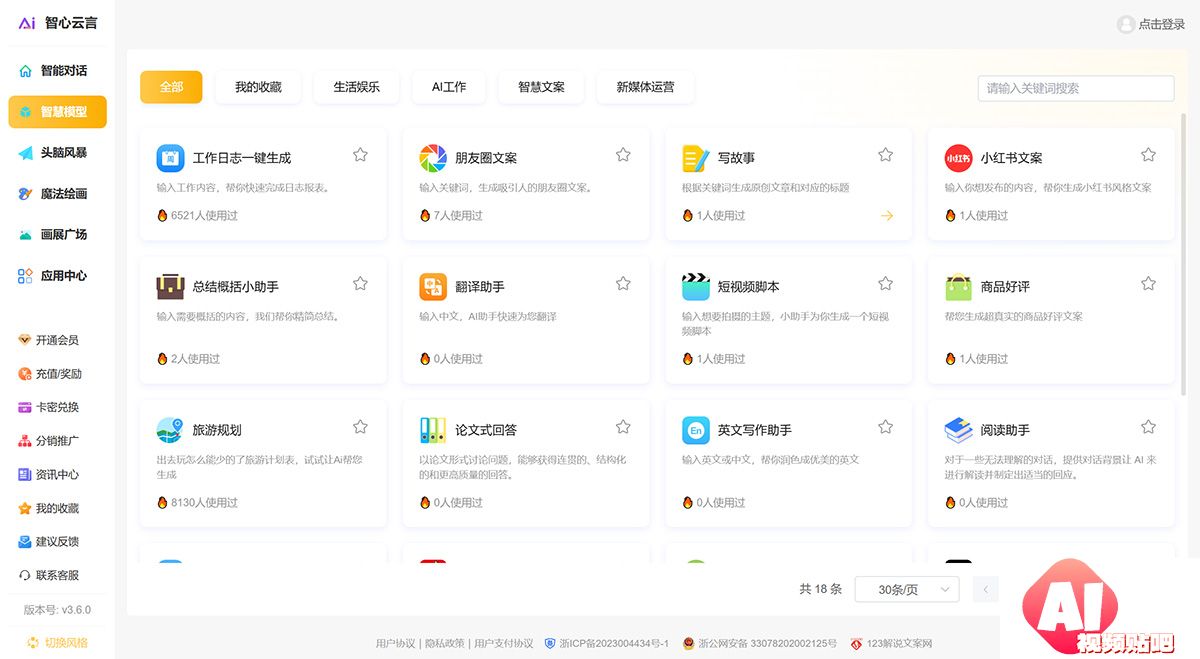Open the 朋友圈文案 colorful icon
Viewport: 1200px width, 659px height.
433,158
